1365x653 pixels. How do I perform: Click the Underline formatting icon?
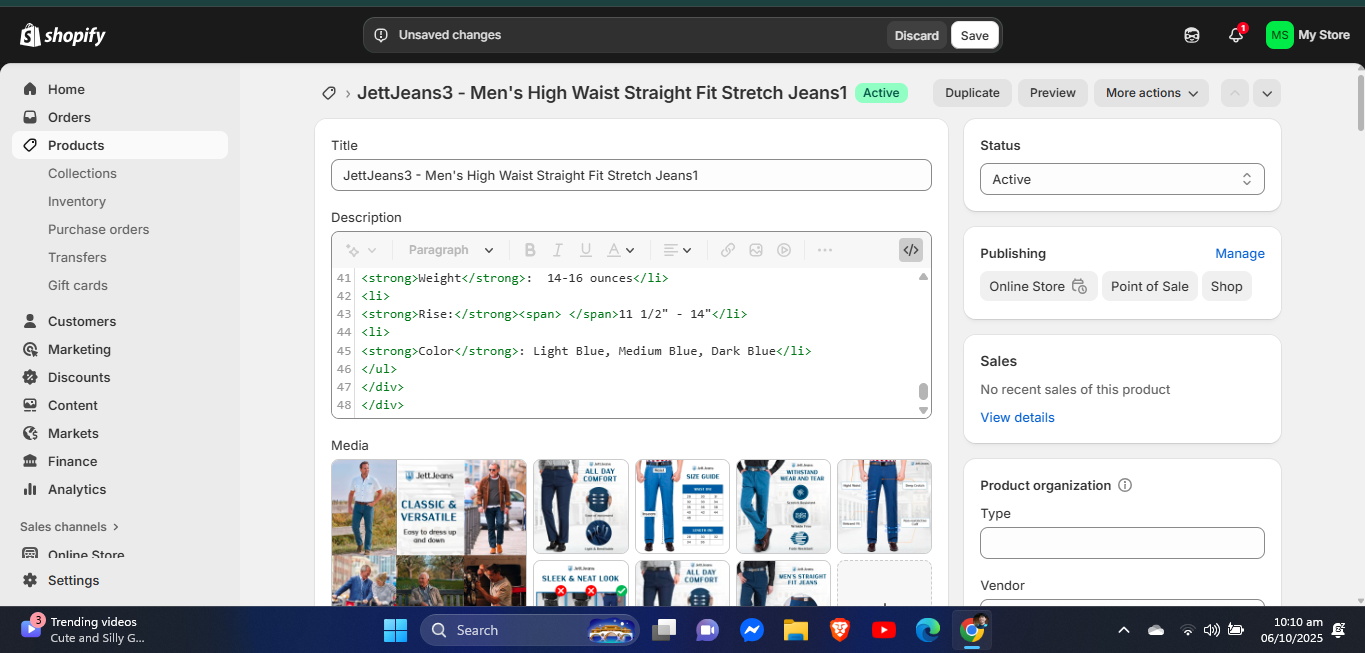click(586, 250)
